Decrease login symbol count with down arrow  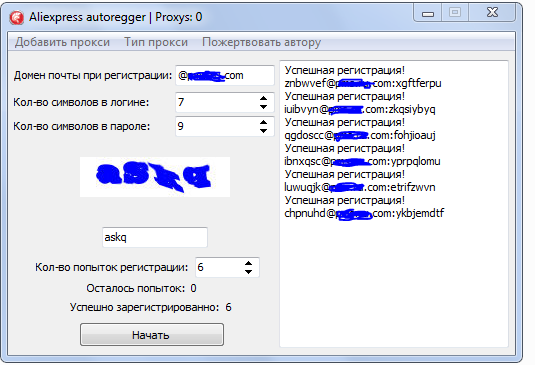coord(263,107)
